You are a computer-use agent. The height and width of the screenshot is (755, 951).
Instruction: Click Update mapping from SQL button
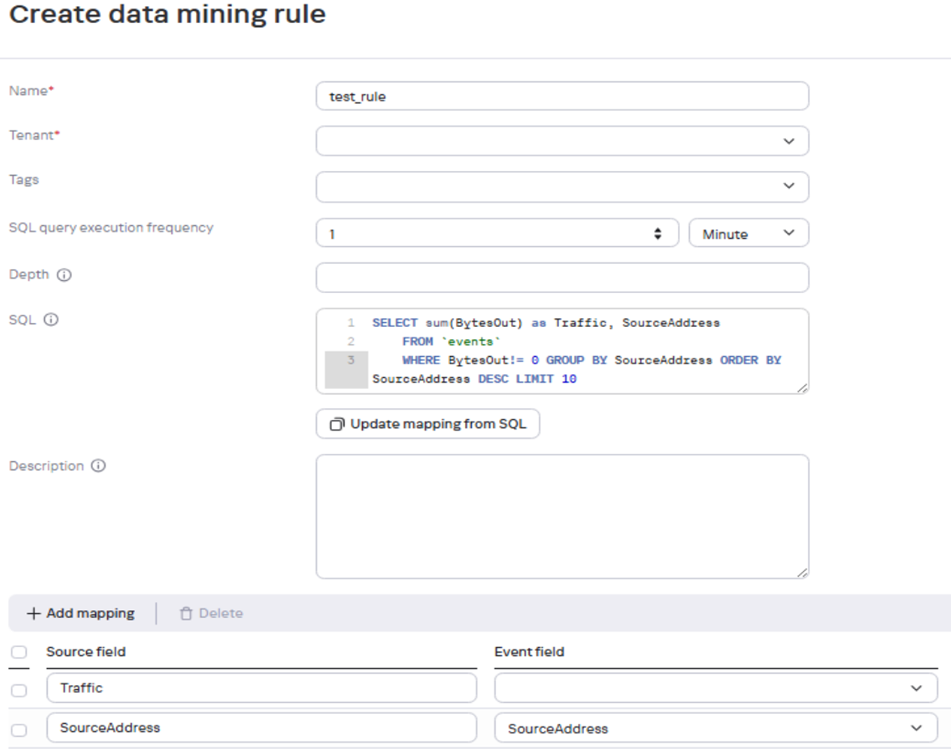(x=428, y=424)
